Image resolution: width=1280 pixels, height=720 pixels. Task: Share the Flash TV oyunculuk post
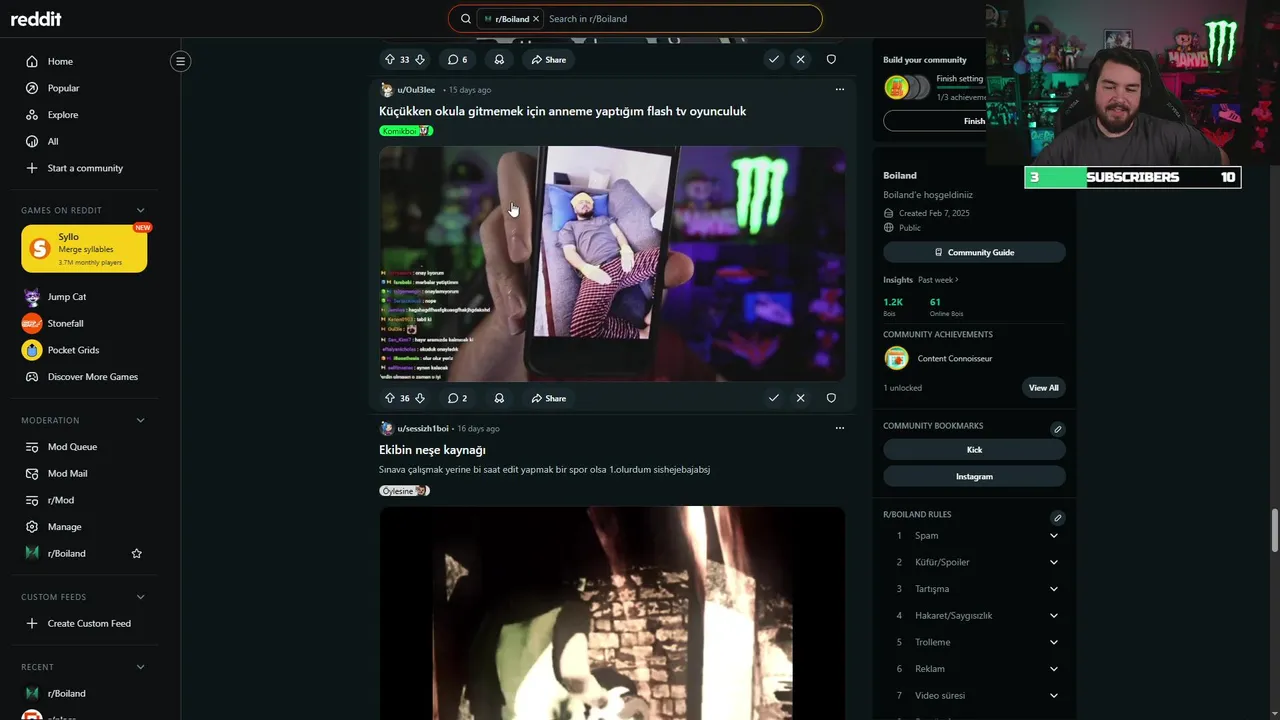[549, 398]
